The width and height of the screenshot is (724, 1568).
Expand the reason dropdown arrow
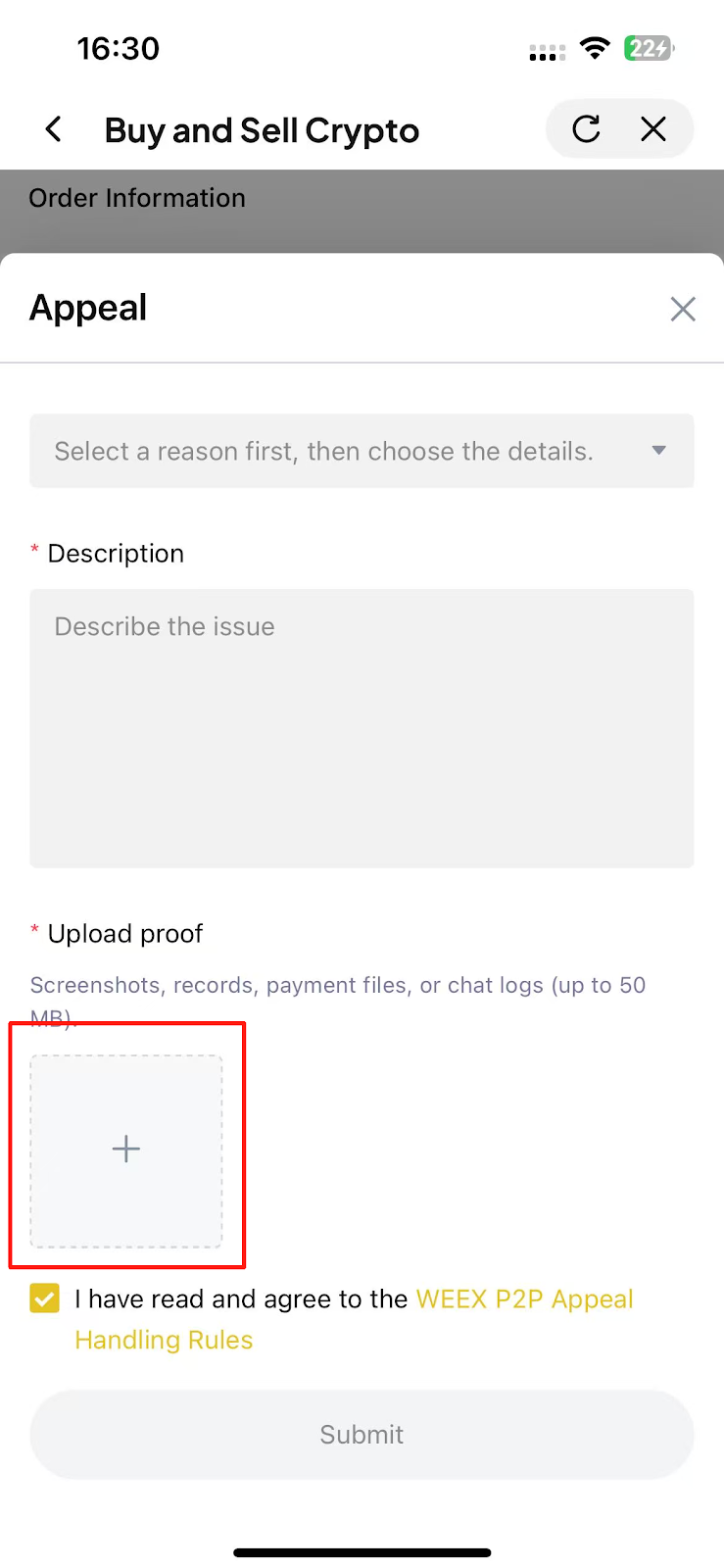(659, 451)
